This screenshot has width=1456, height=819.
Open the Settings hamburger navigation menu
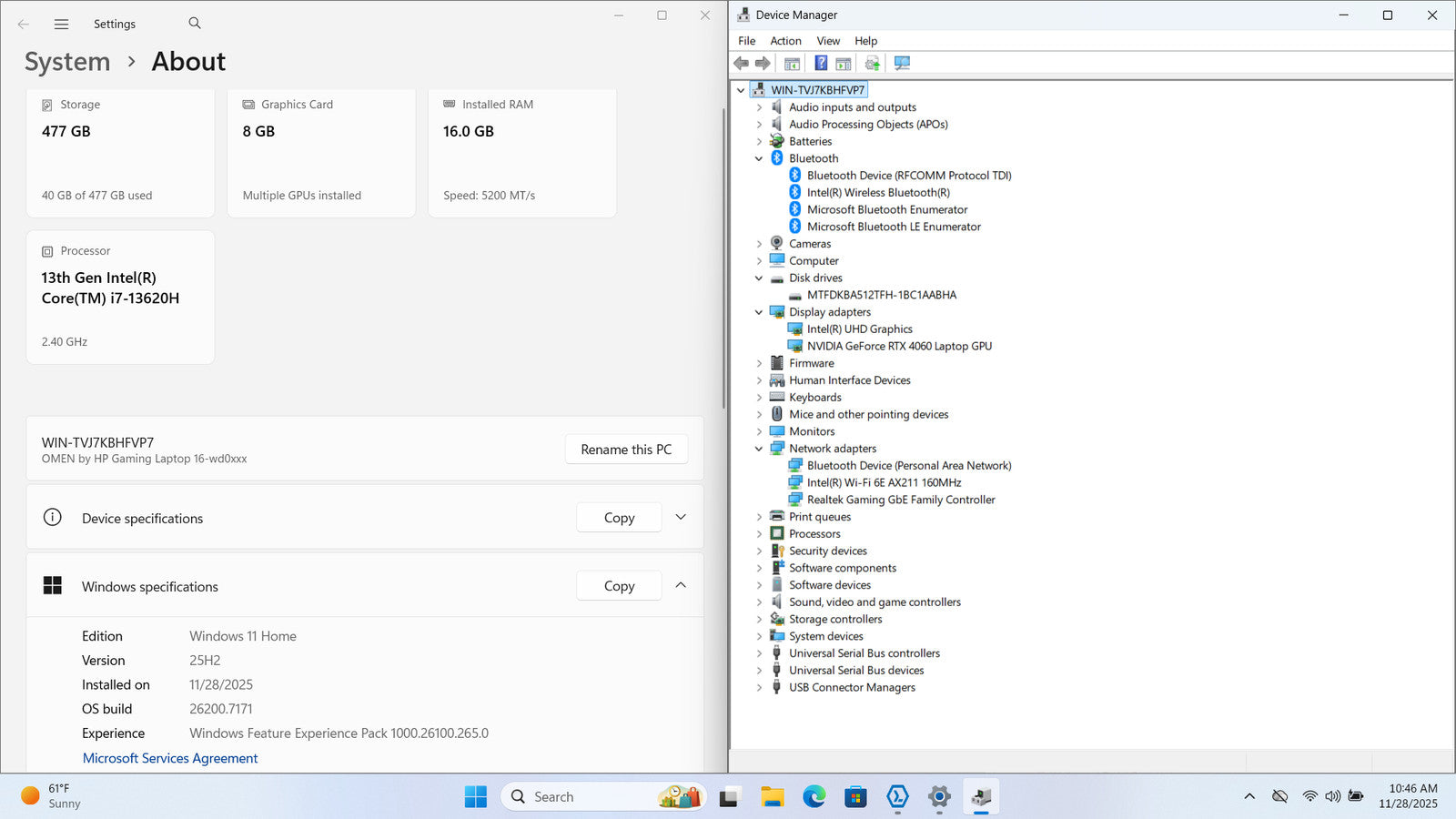(61, 25)
